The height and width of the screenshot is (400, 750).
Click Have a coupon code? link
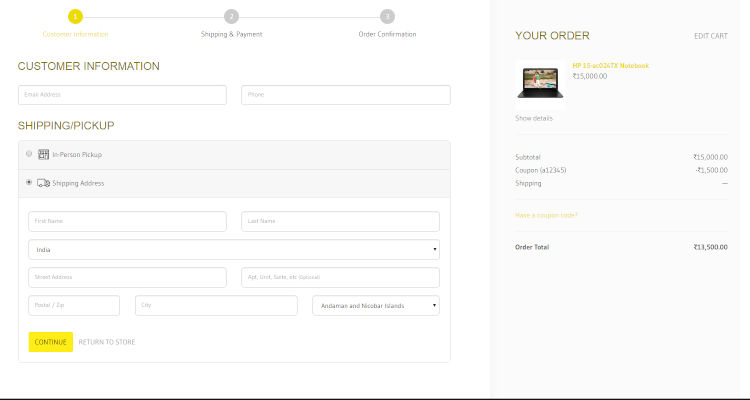[546, 215]
